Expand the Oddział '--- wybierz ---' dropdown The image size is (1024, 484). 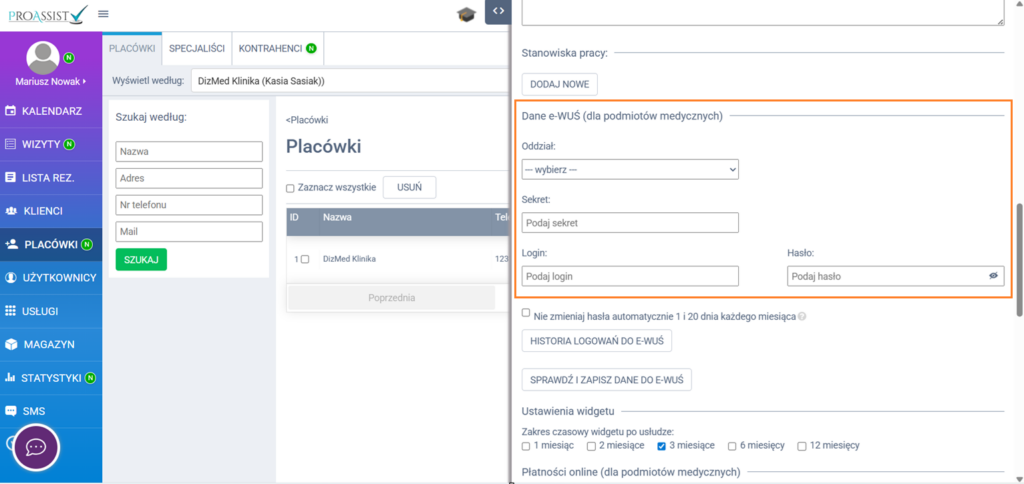(630, 170)
